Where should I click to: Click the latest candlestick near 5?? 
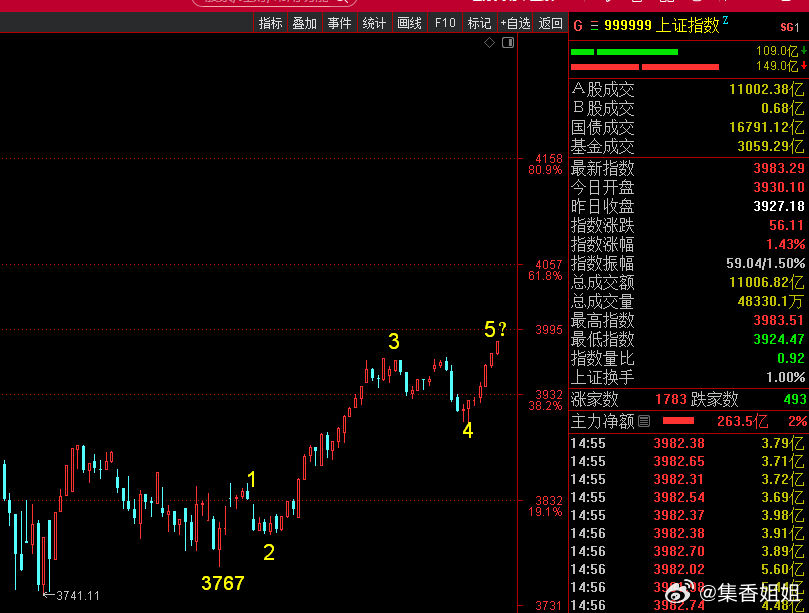click(x=497, y=347)
